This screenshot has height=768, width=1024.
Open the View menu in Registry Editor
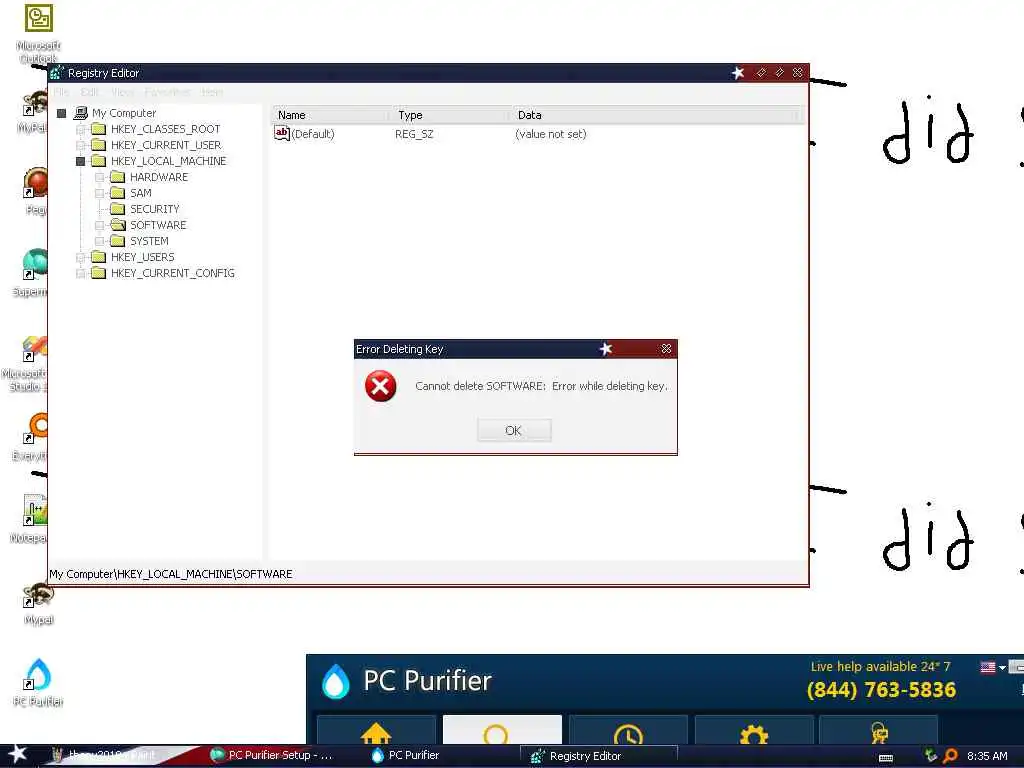coord(122,92)
